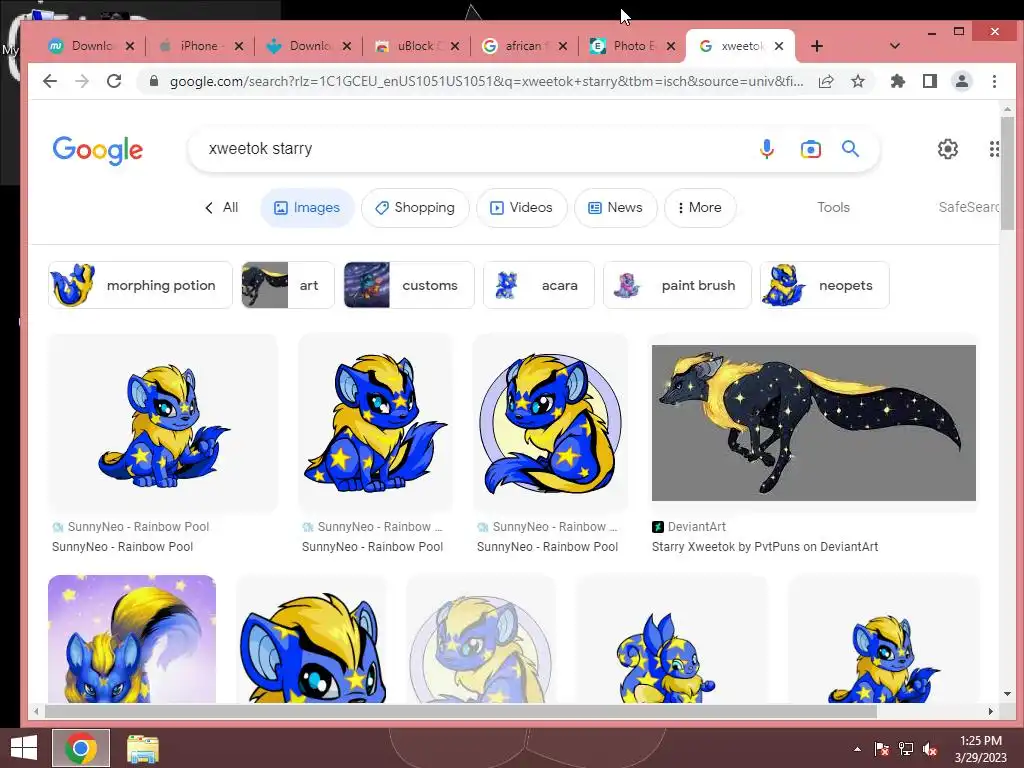Switch to first Download tab
This screenshot has height=768, width=1024.
(83, 46)
